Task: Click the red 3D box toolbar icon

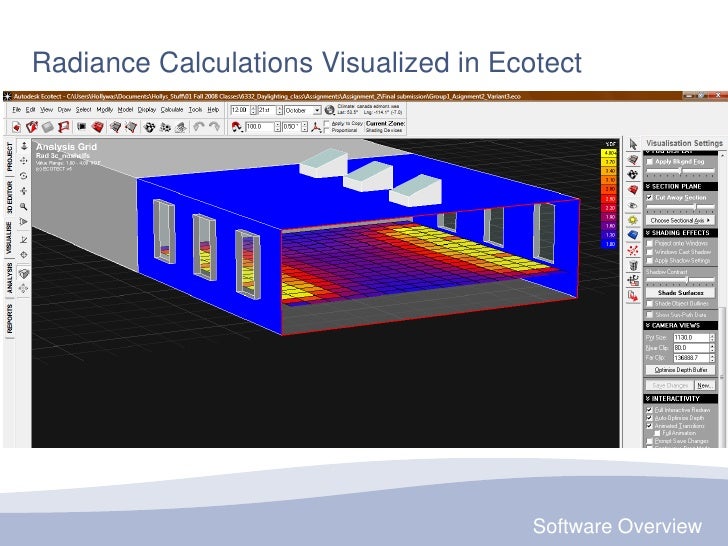Action: [98, 127]
